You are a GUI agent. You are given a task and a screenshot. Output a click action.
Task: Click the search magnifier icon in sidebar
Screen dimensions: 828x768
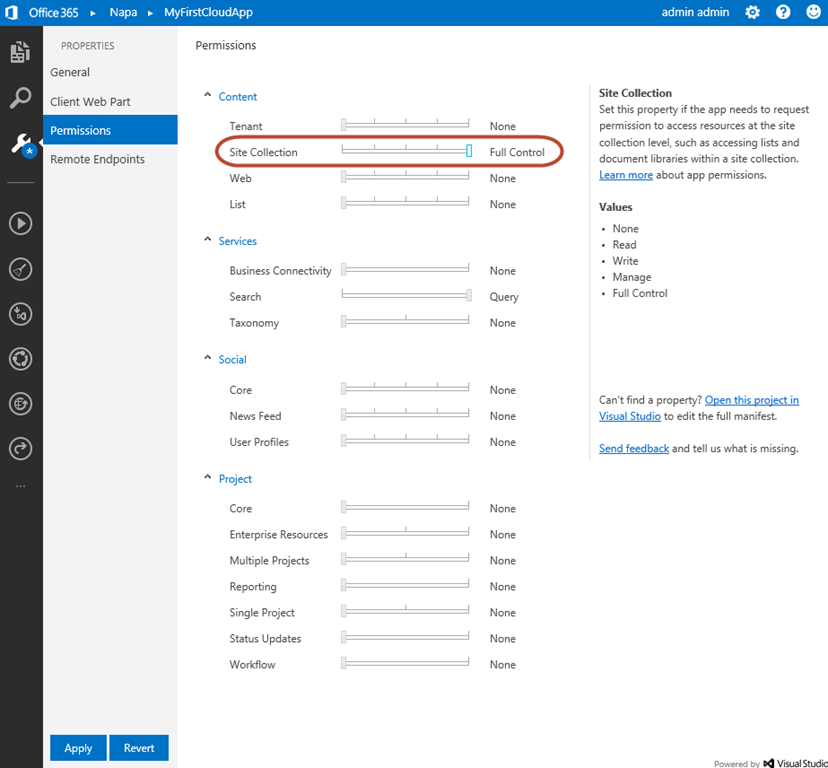point(20,98)
